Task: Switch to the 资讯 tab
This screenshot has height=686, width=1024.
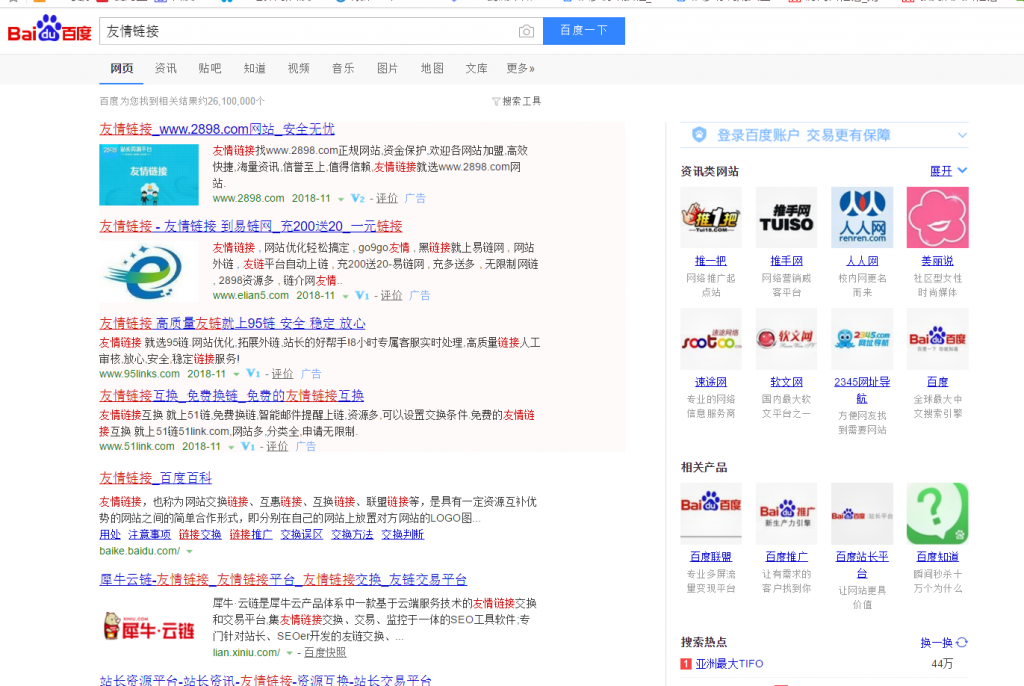Action: (165, 68)
